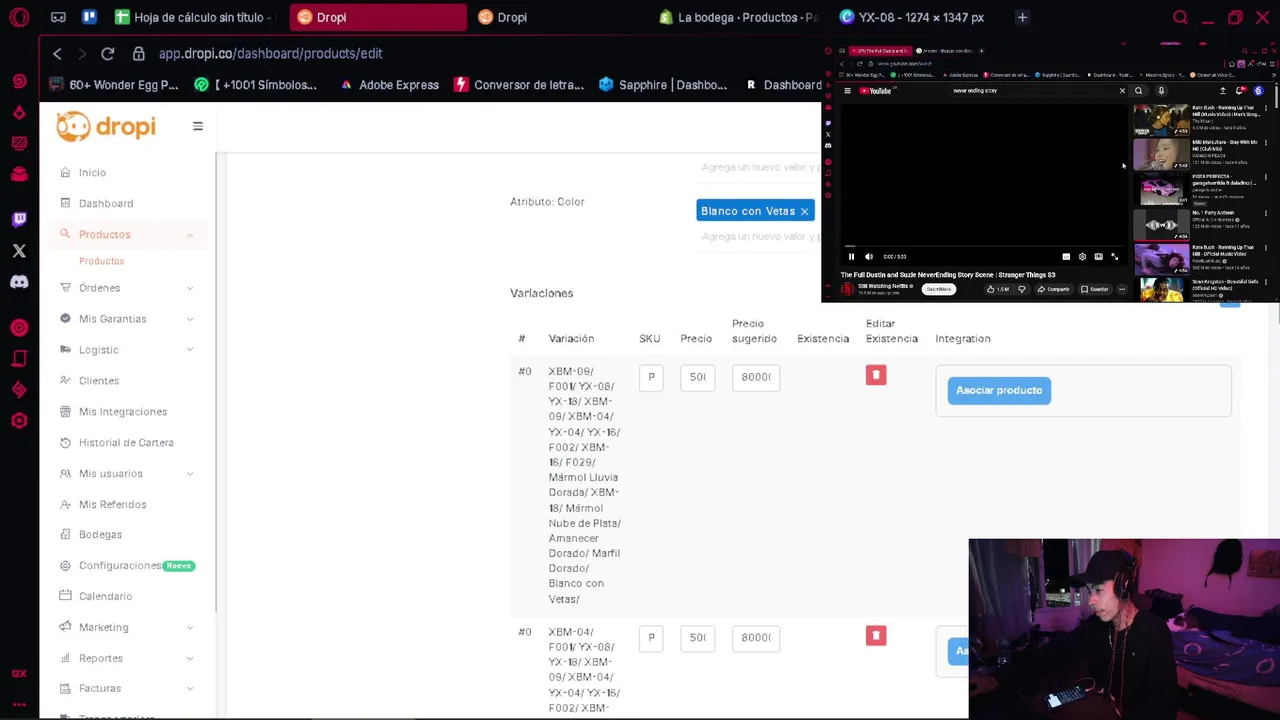Enter YouTube fullscreen mode
This screenshot has height=720, width=1280.
pos(1115,257)
